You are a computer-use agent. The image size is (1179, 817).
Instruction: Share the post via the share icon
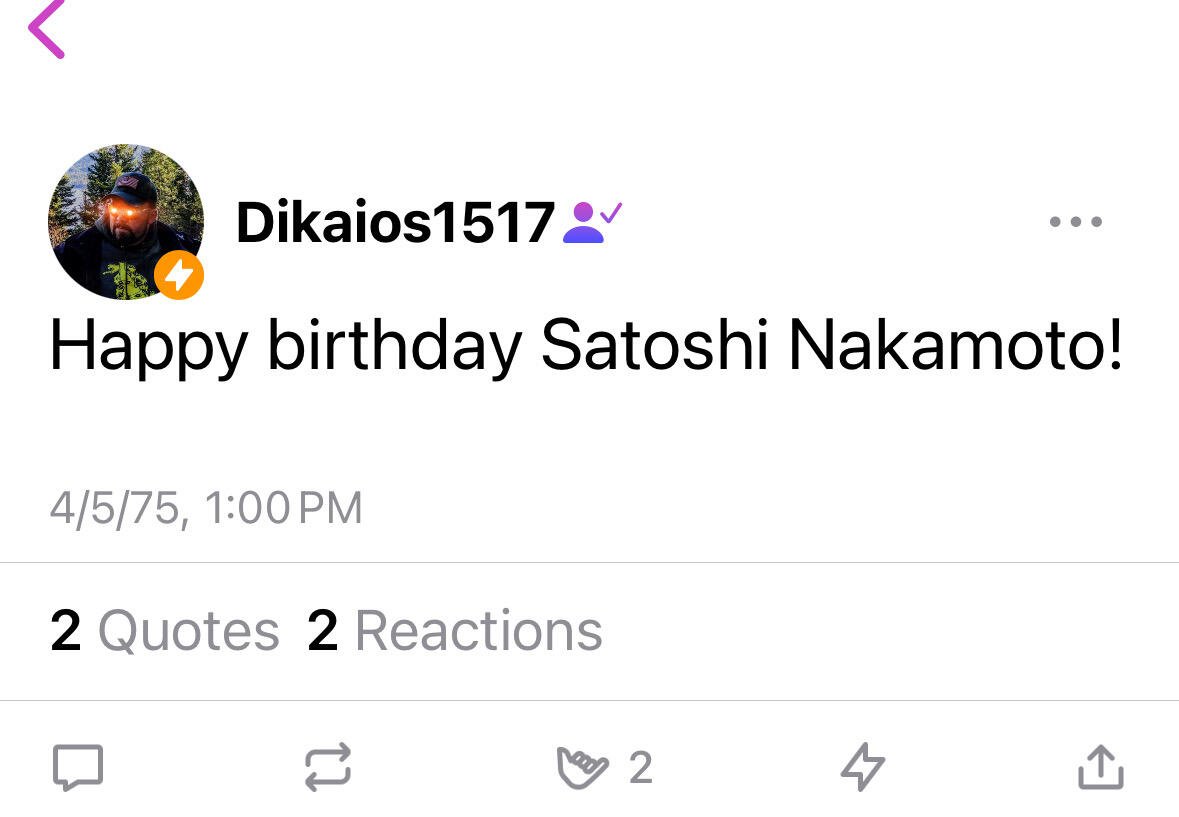[1101, 767]
